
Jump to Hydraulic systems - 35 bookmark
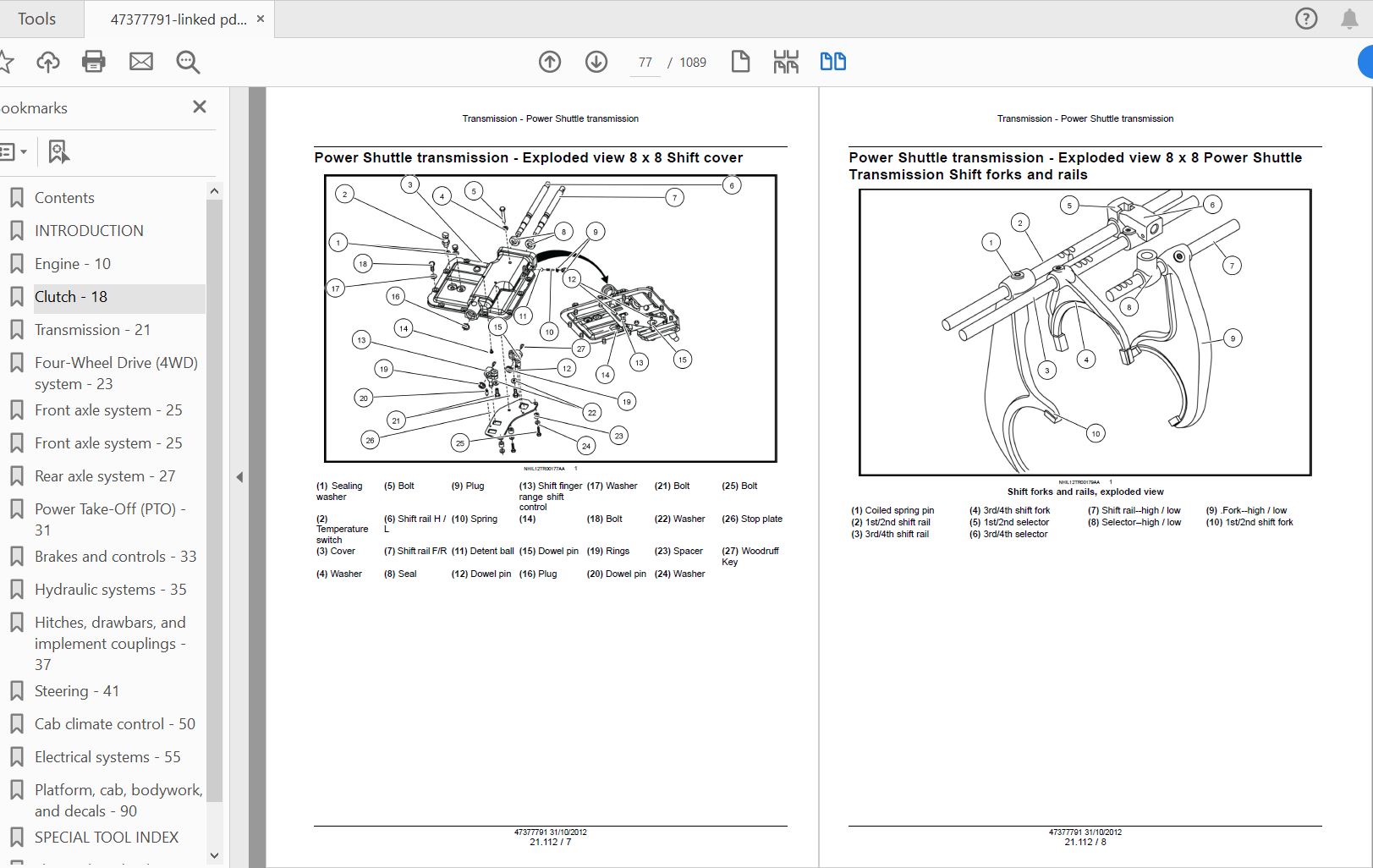point(110,590)
